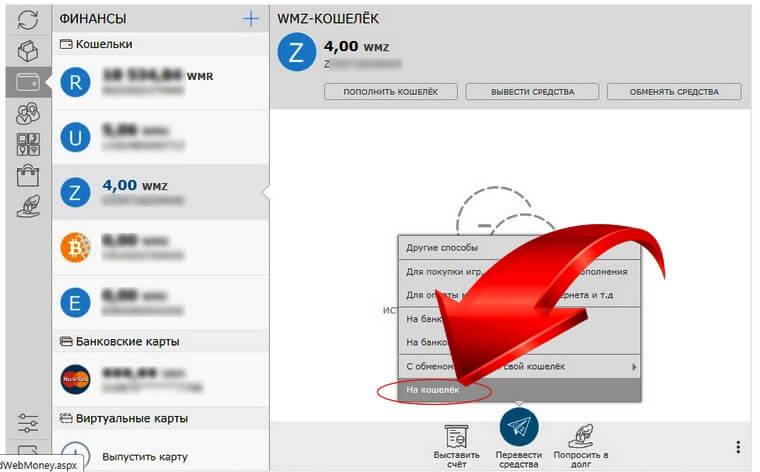Click the ФИНАНСЫ panel title
Viewport: 760px width, 472px height.
coord(93,19)
